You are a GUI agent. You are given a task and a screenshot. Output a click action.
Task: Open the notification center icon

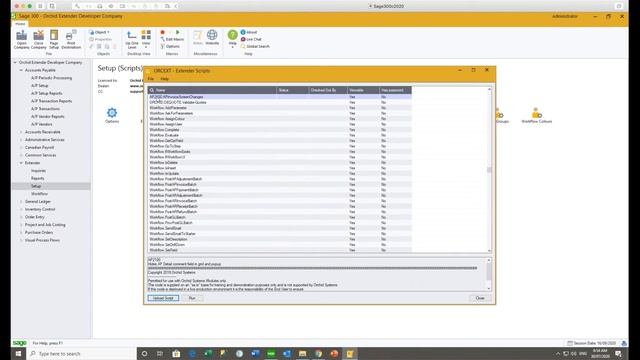tap(619, 353)
